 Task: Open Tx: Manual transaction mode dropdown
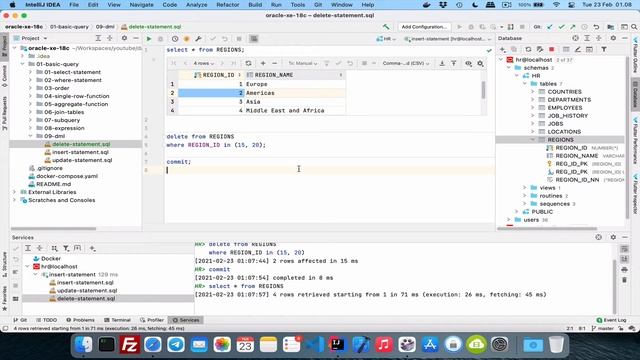[x=302, y=63]
